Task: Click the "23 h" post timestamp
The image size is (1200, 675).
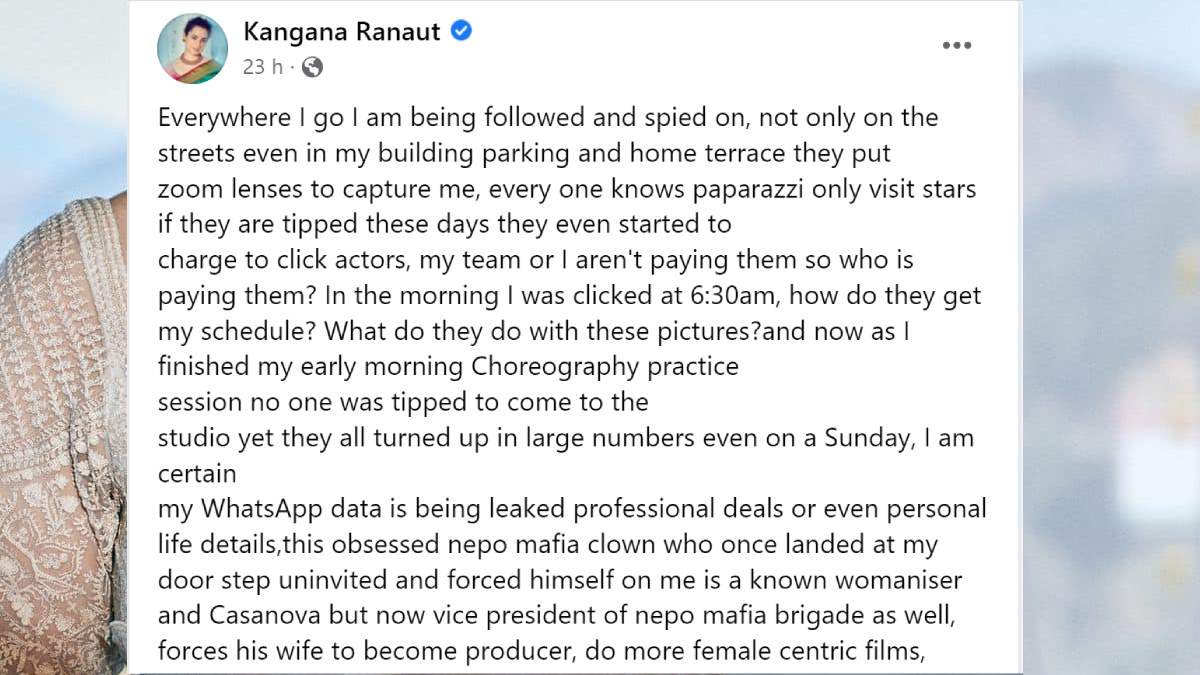Action: click(x=262, y=67)
